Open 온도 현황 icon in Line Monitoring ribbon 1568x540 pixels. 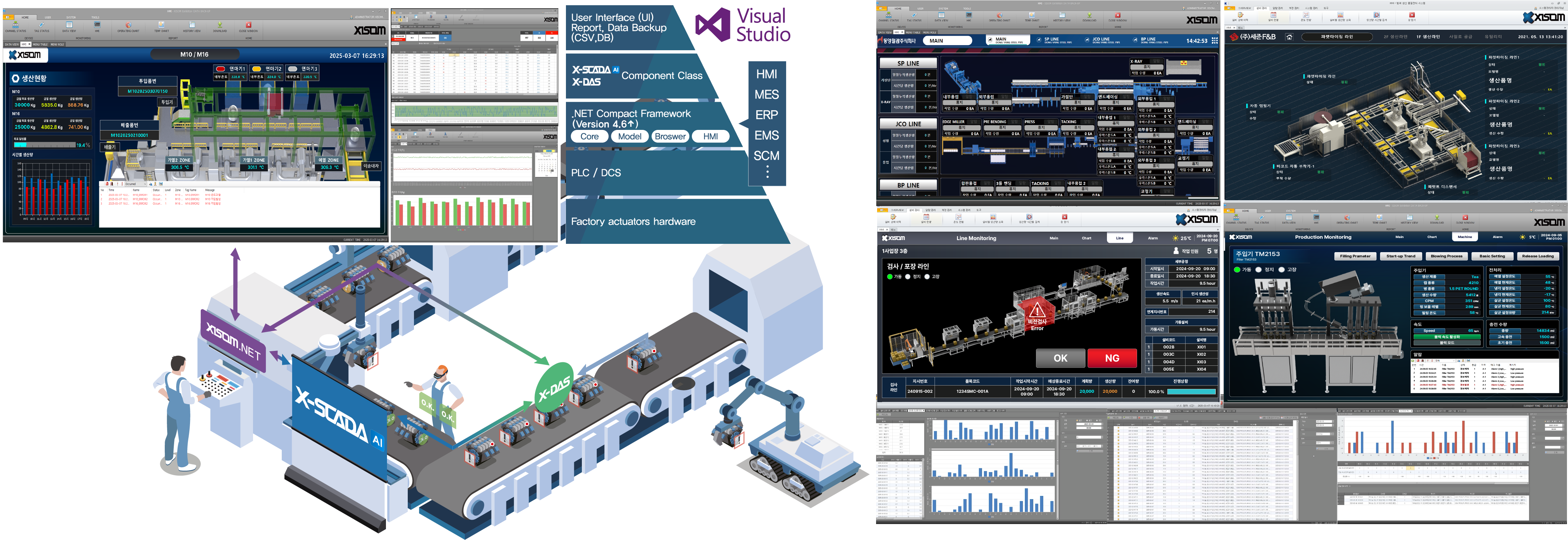tap(959, 219)
